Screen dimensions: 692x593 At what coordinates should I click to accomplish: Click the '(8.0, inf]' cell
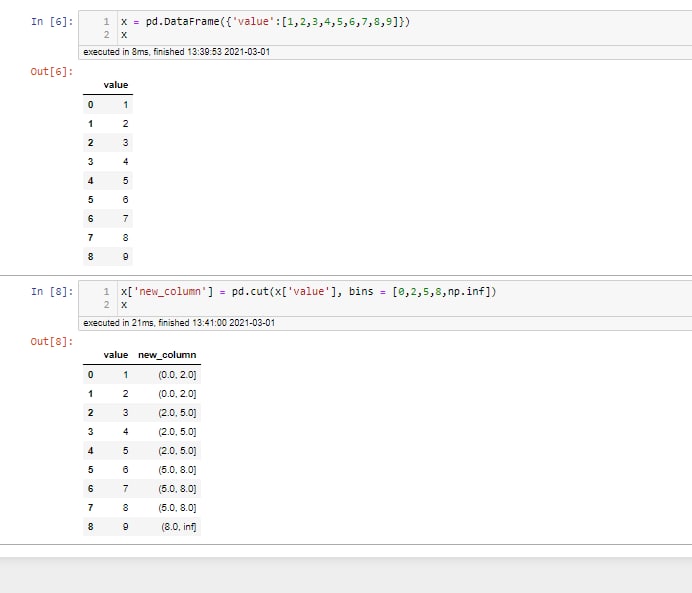click(179, 526)
